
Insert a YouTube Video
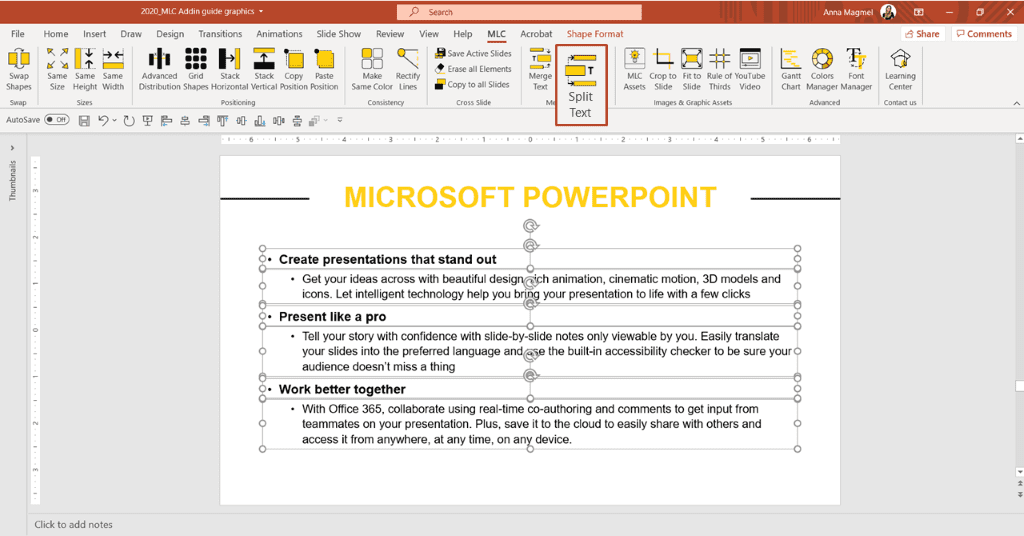click(x=750, y=69)
